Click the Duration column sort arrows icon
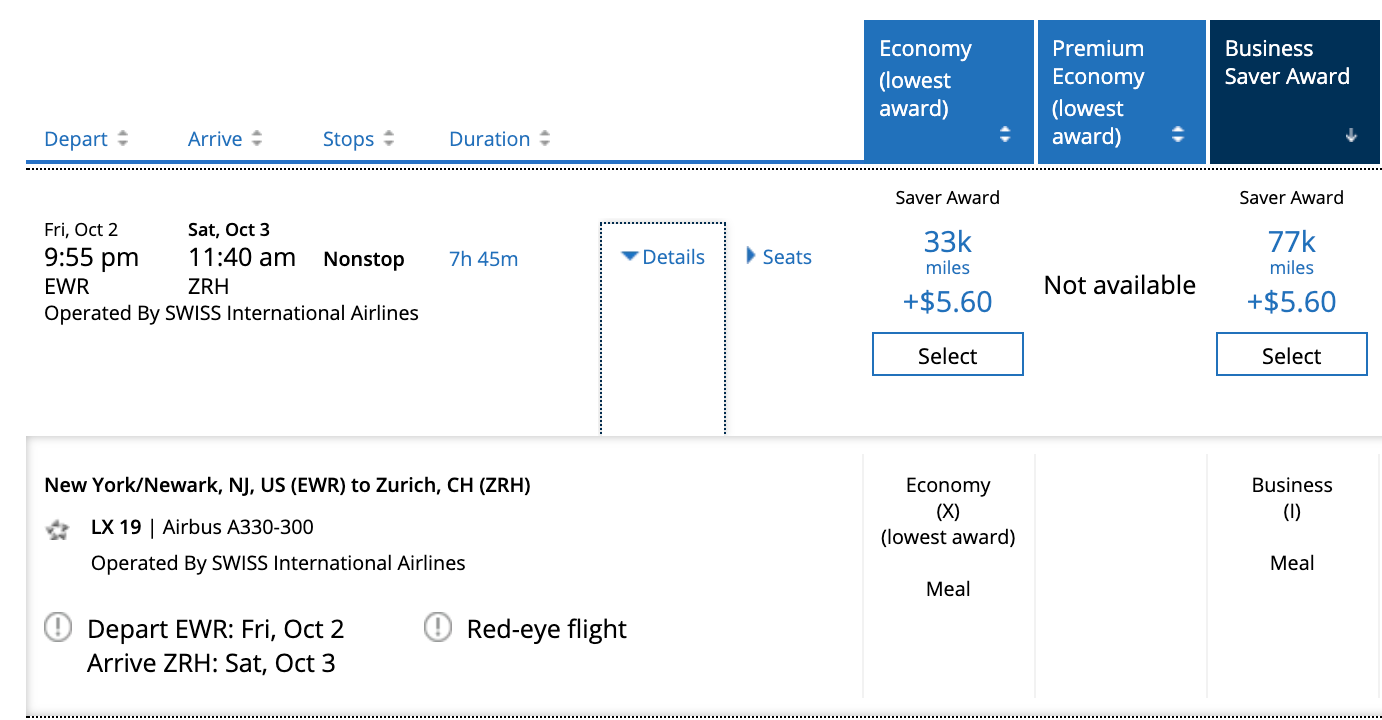 tap(544, 140)
